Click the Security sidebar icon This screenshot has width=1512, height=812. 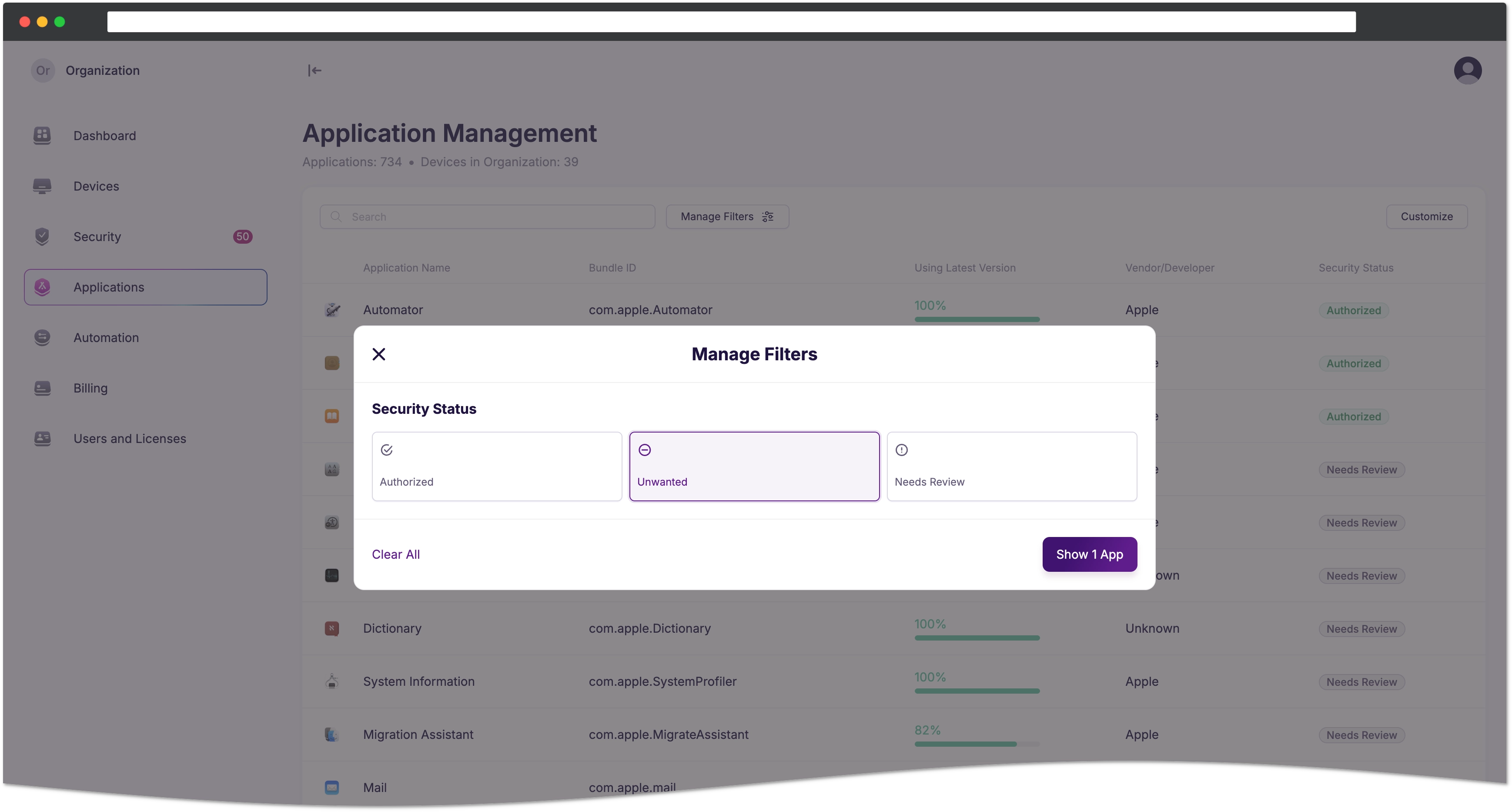42,236
